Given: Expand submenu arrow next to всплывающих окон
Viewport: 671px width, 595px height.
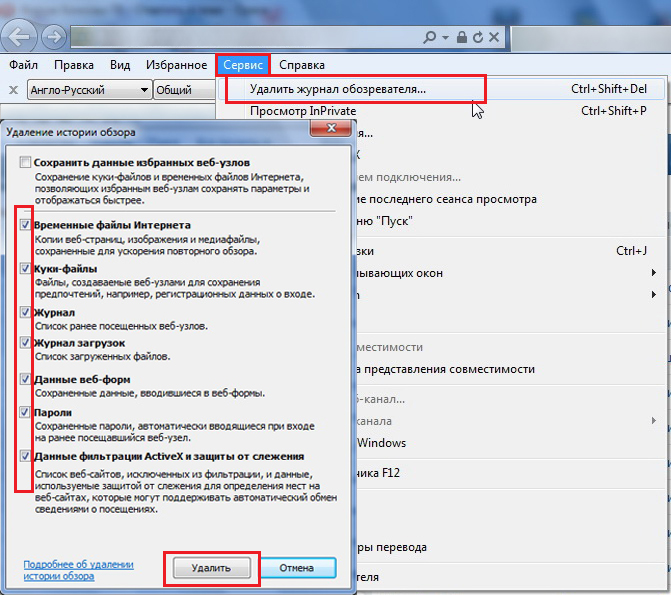Looking at the screenshot, I should tap(653, 273).
